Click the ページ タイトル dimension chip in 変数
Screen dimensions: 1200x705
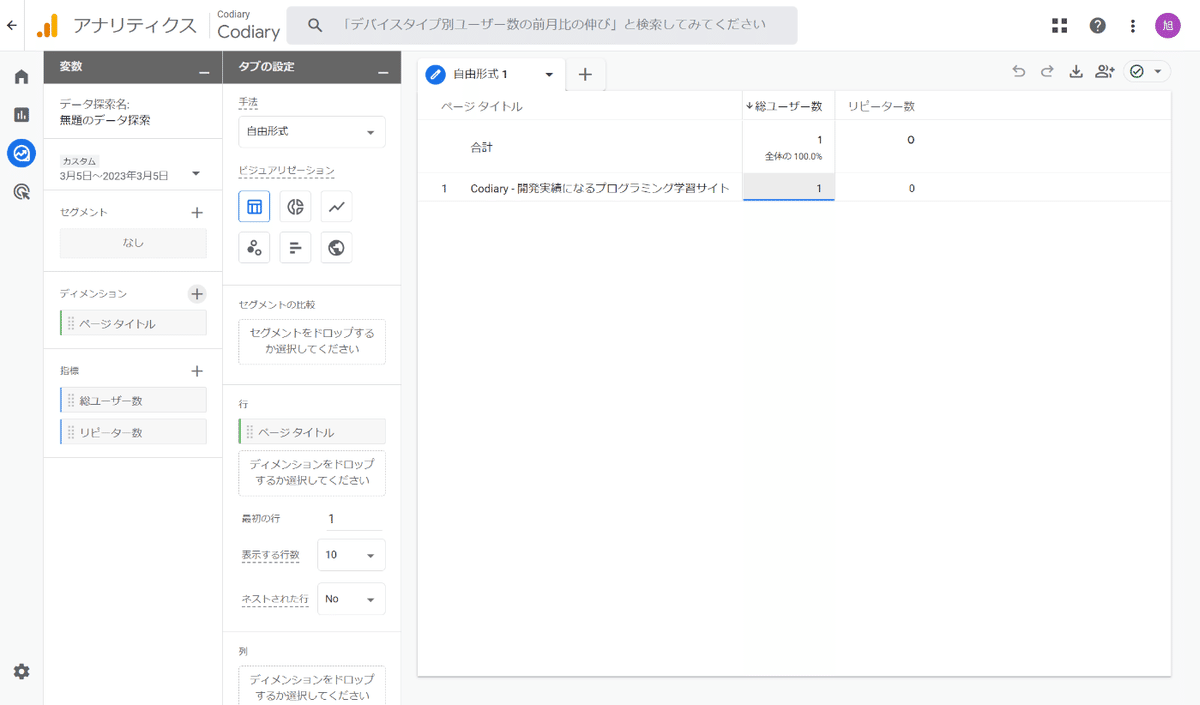click(133, 323)
